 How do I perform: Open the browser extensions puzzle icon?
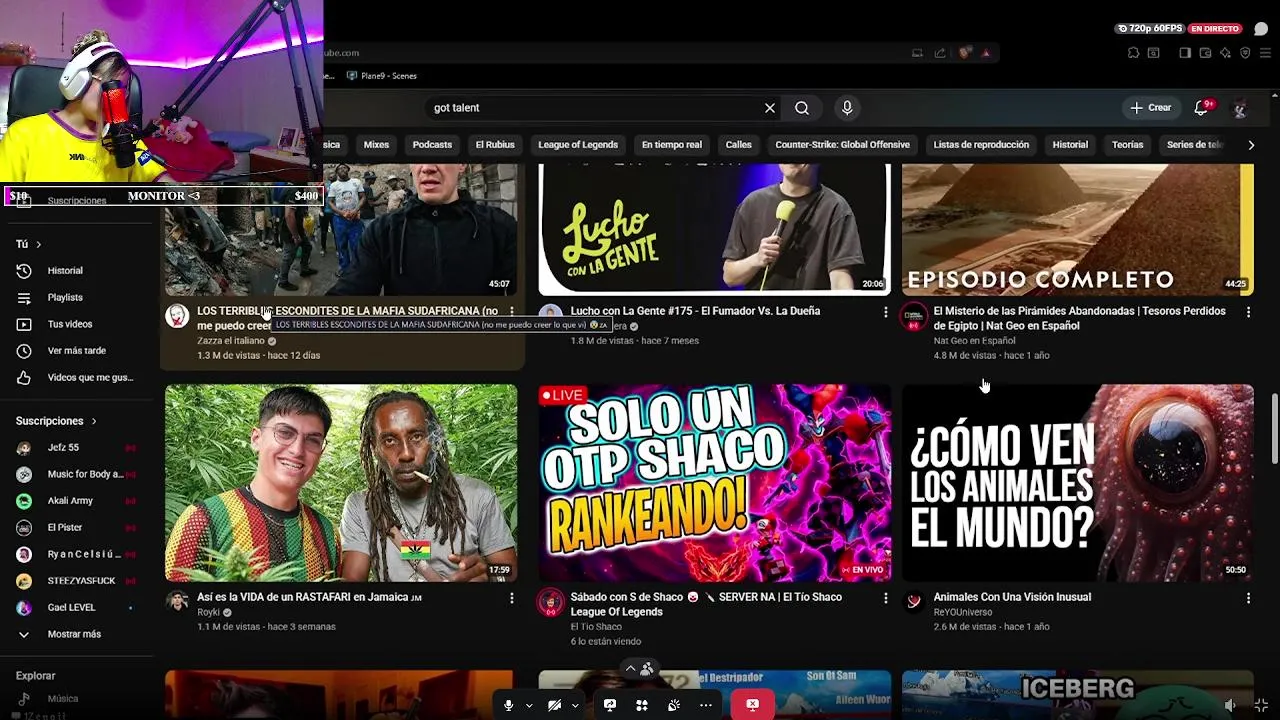click(1133, 53)
